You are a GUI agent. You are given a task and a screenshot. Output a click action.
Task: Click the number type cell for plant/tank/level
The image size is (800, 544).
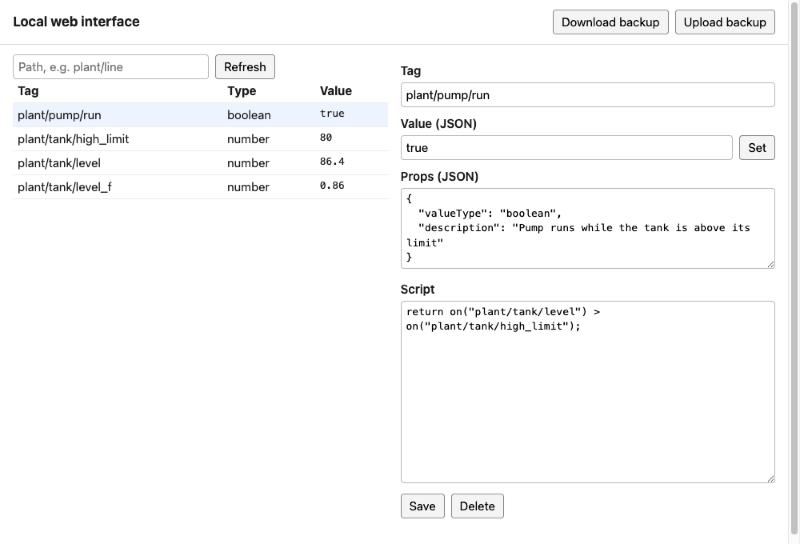pyautogui.click(x=248, y=163)
